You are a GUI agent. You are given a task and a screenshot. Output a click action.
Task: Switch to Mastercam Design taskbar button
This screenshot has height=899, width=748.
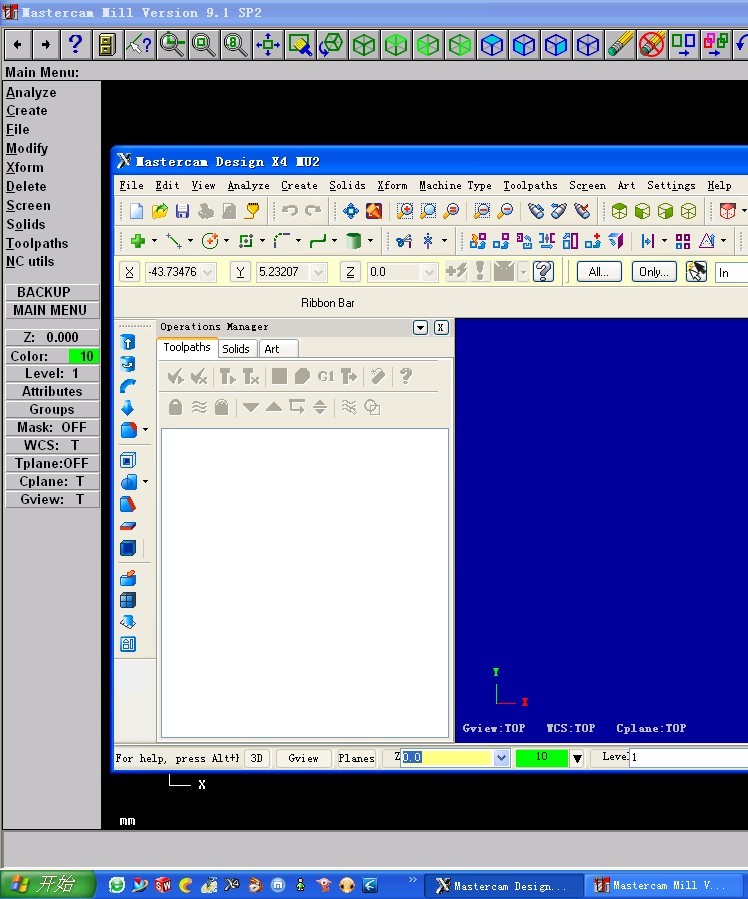tap(504, 885)
